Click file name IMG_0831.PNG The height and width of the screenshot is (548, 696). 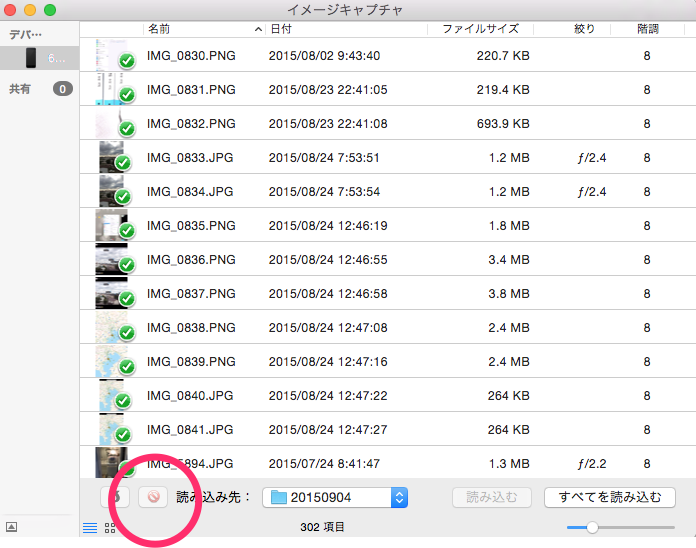pyautogui.click(x=191, y=90)
